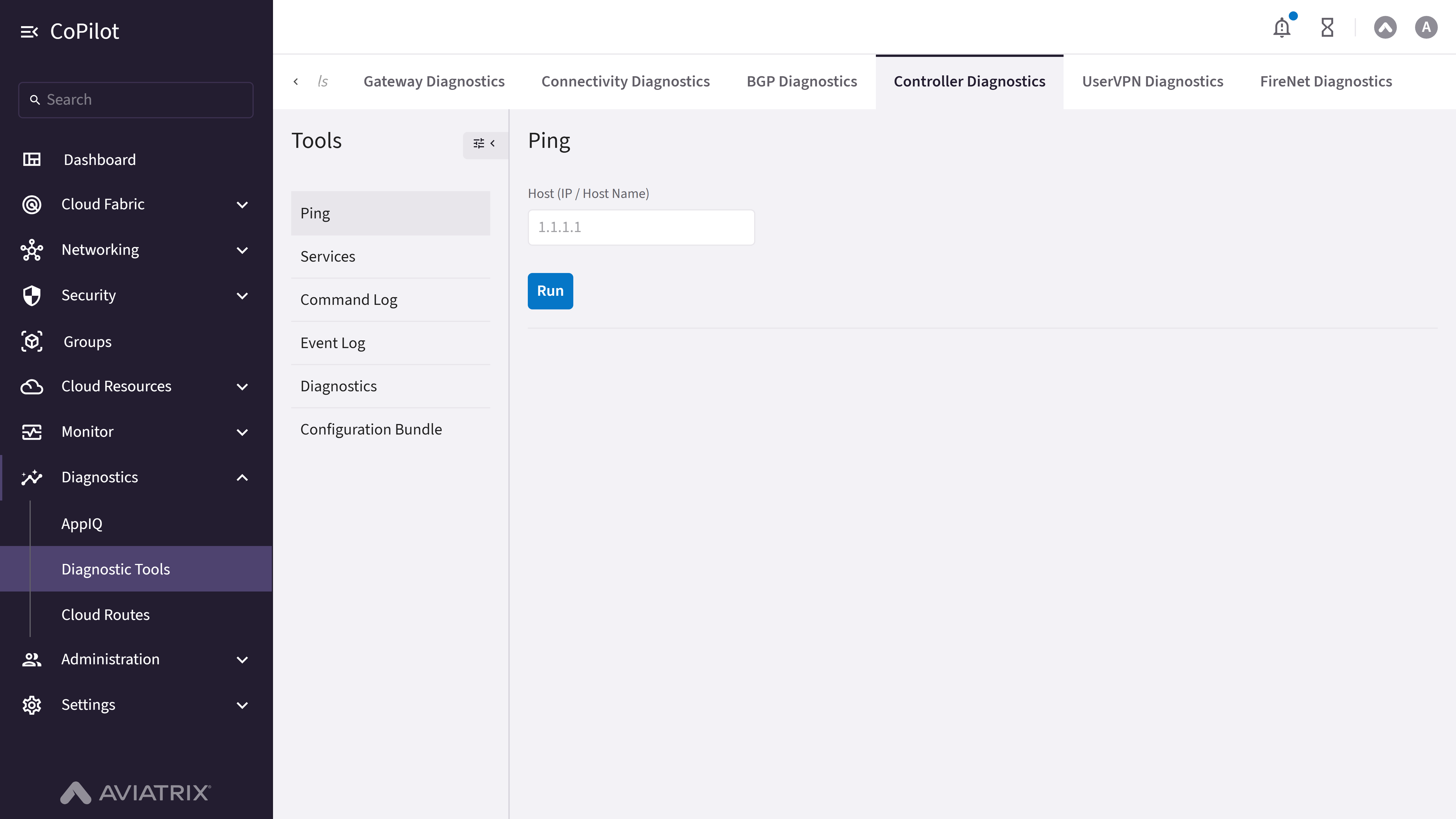
Task: Open Diagnostics in Tools list
Action: (x=390, y=386)
